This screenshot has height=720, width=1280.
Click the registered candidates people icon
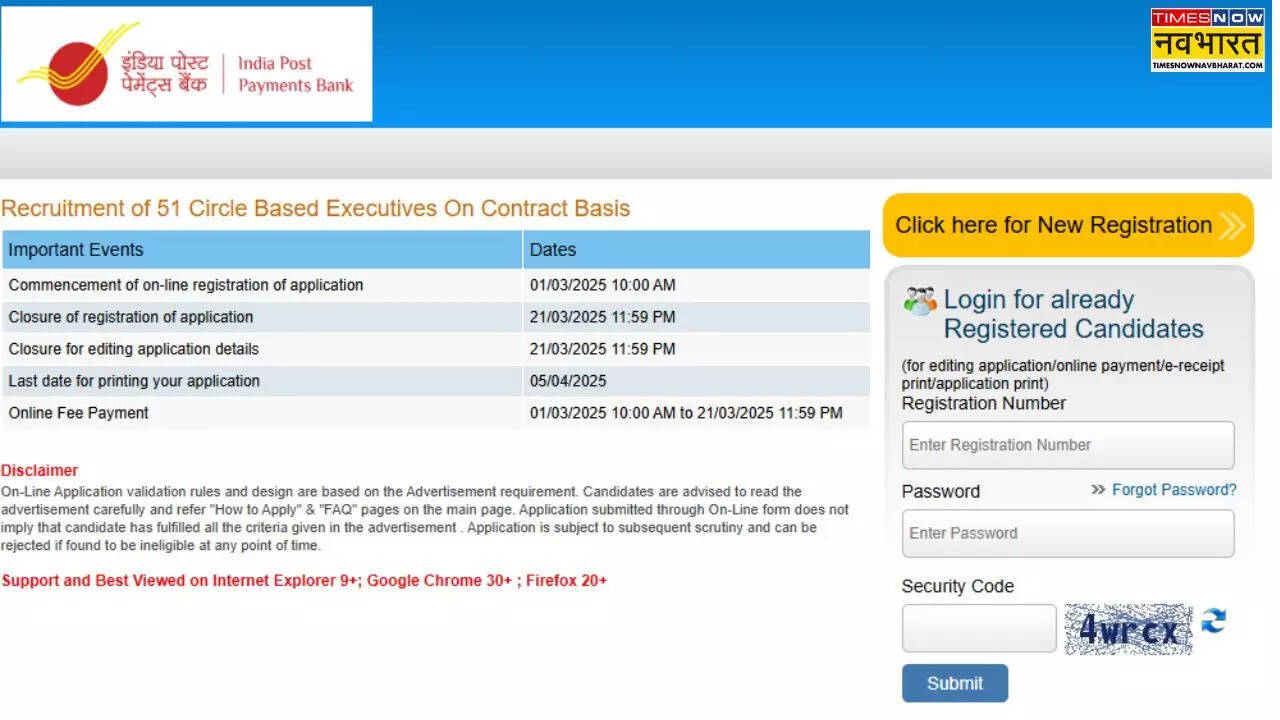919,301
